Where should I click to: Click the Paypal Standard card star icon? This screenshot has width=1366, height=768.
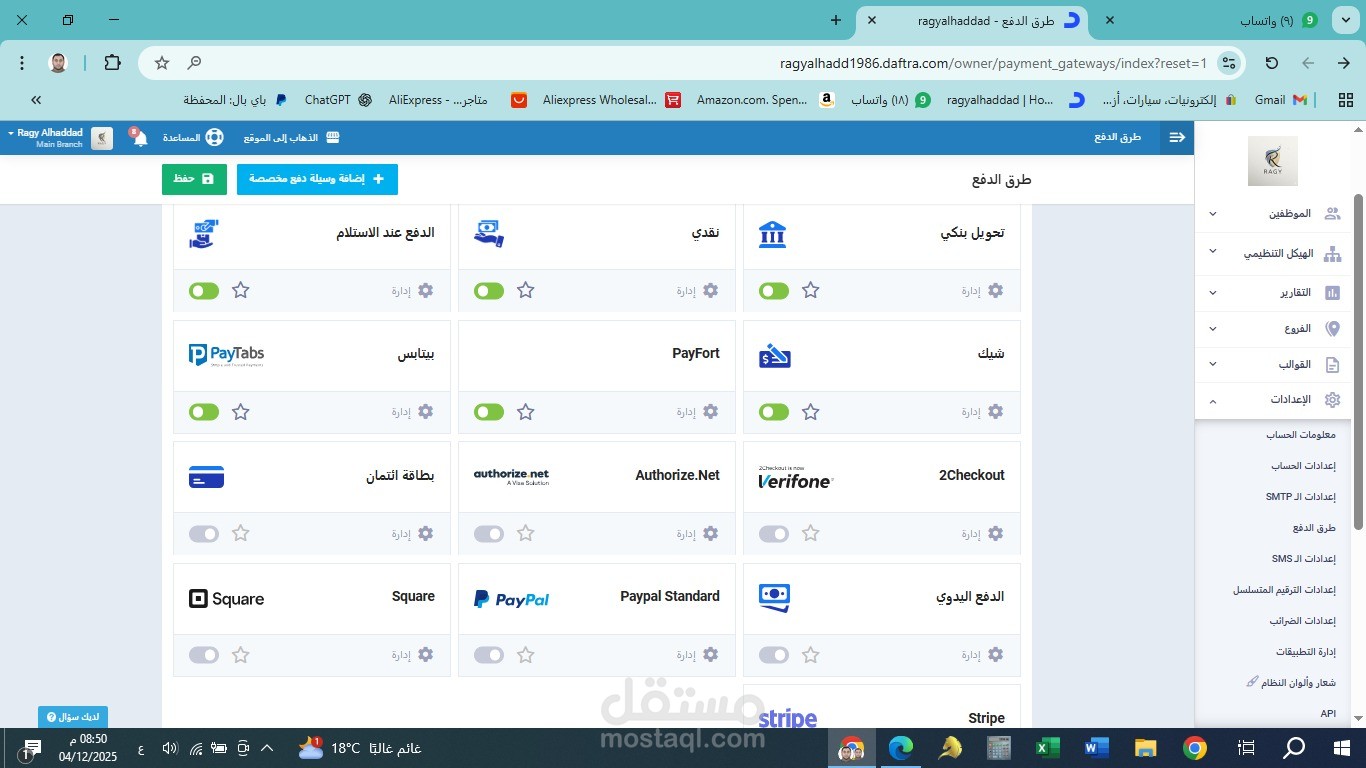[526, 655]
